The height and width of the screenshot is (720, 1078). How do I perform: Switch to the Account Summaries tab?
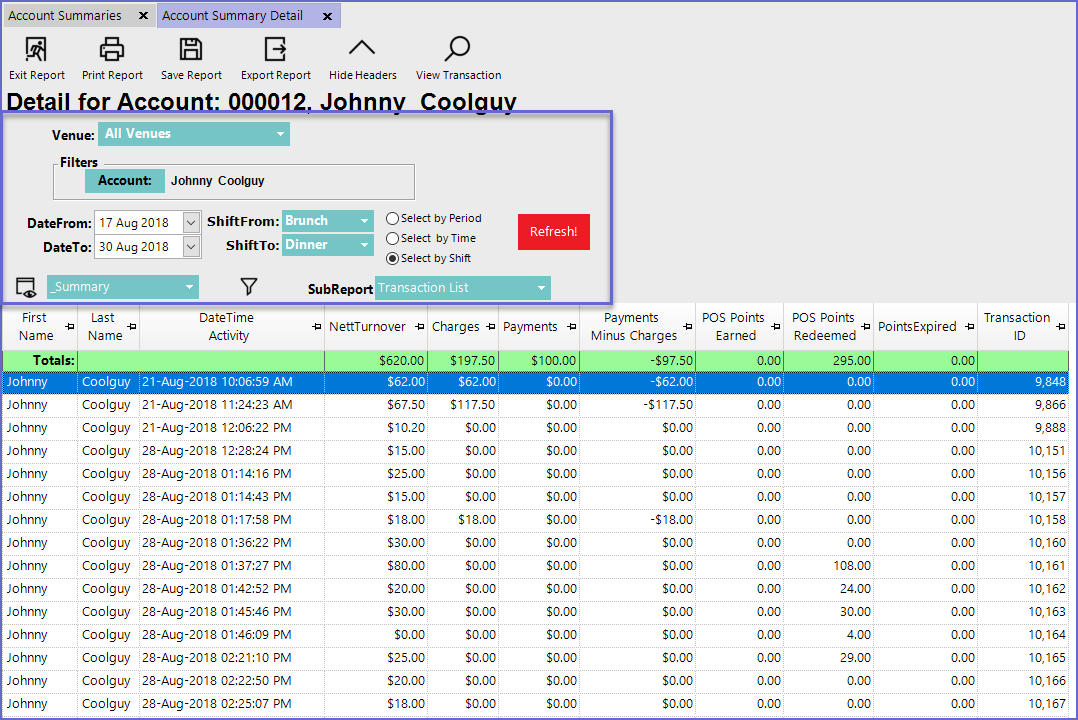pos(65,16)
